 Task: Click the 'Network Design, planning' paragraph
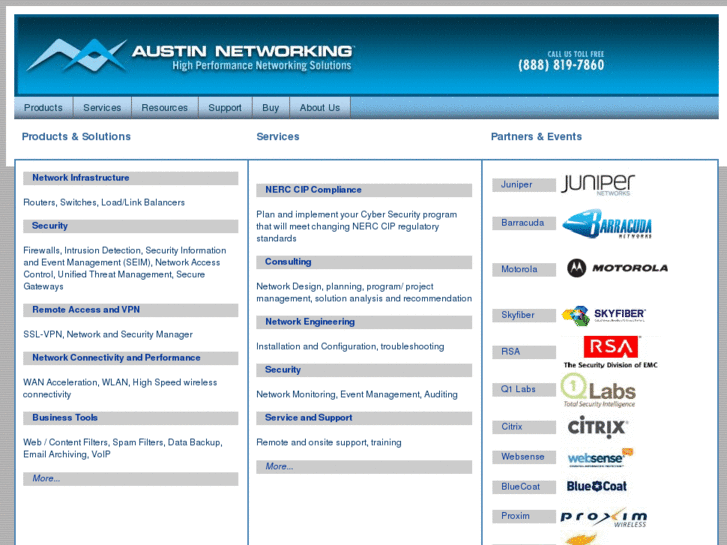click(x=364, y=292)
